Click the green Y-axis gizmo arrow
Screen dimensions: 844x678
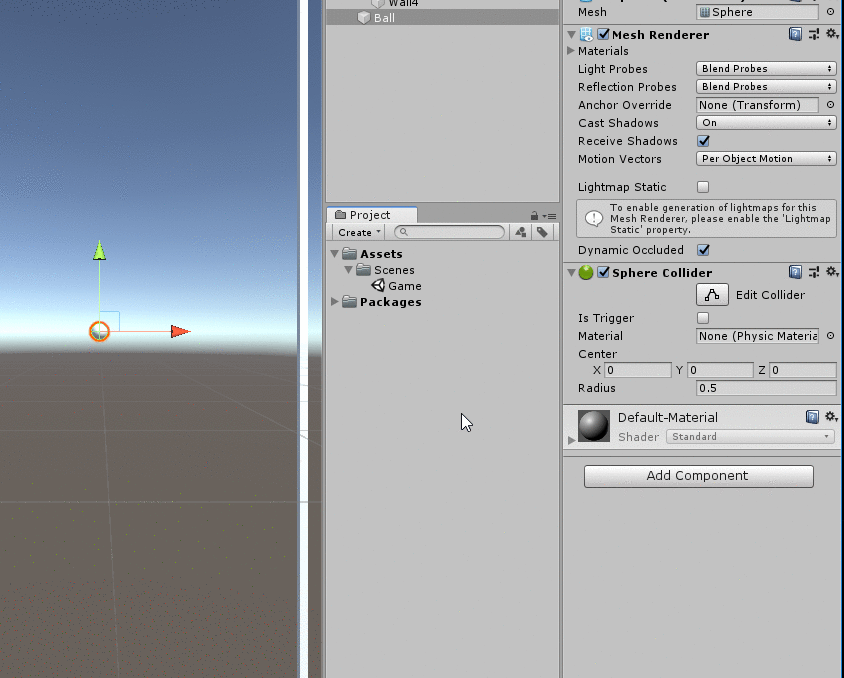point(99,250)
